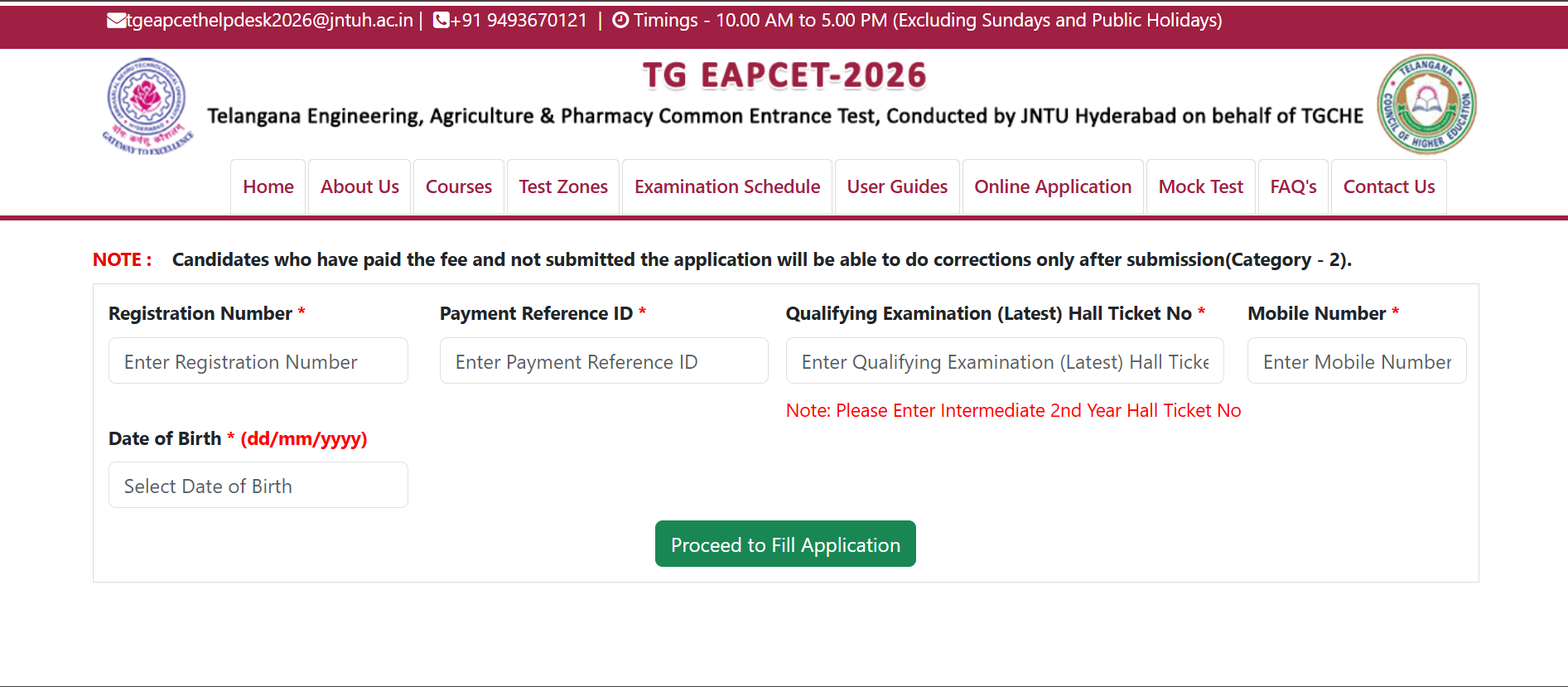Screen dimensions: 1568x687
Task: Click the envelope email icon in header
Action: pos(116,21)
